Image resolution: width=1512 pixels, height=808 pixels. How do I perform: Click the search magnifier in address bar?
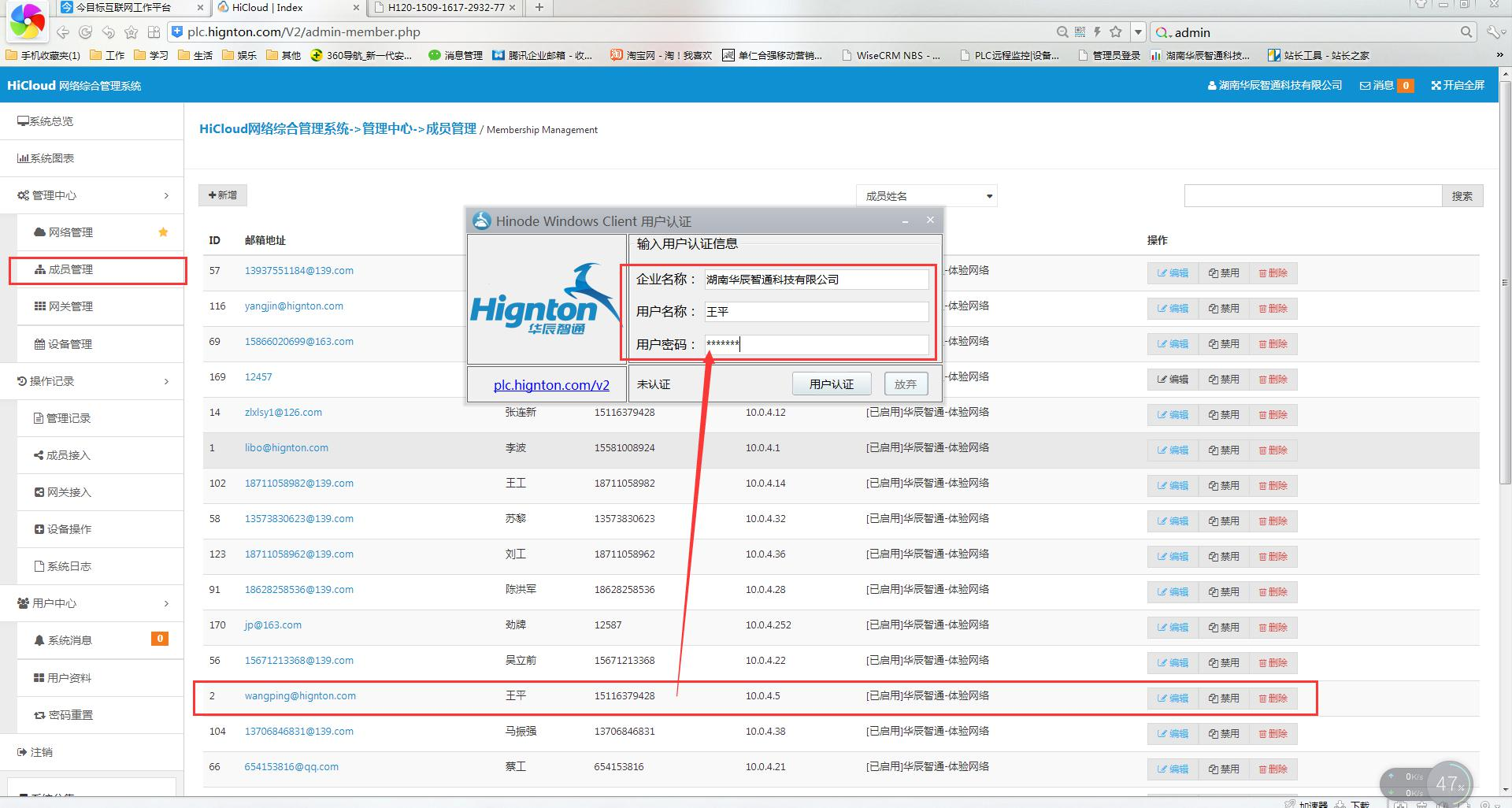click(1062, 32)
